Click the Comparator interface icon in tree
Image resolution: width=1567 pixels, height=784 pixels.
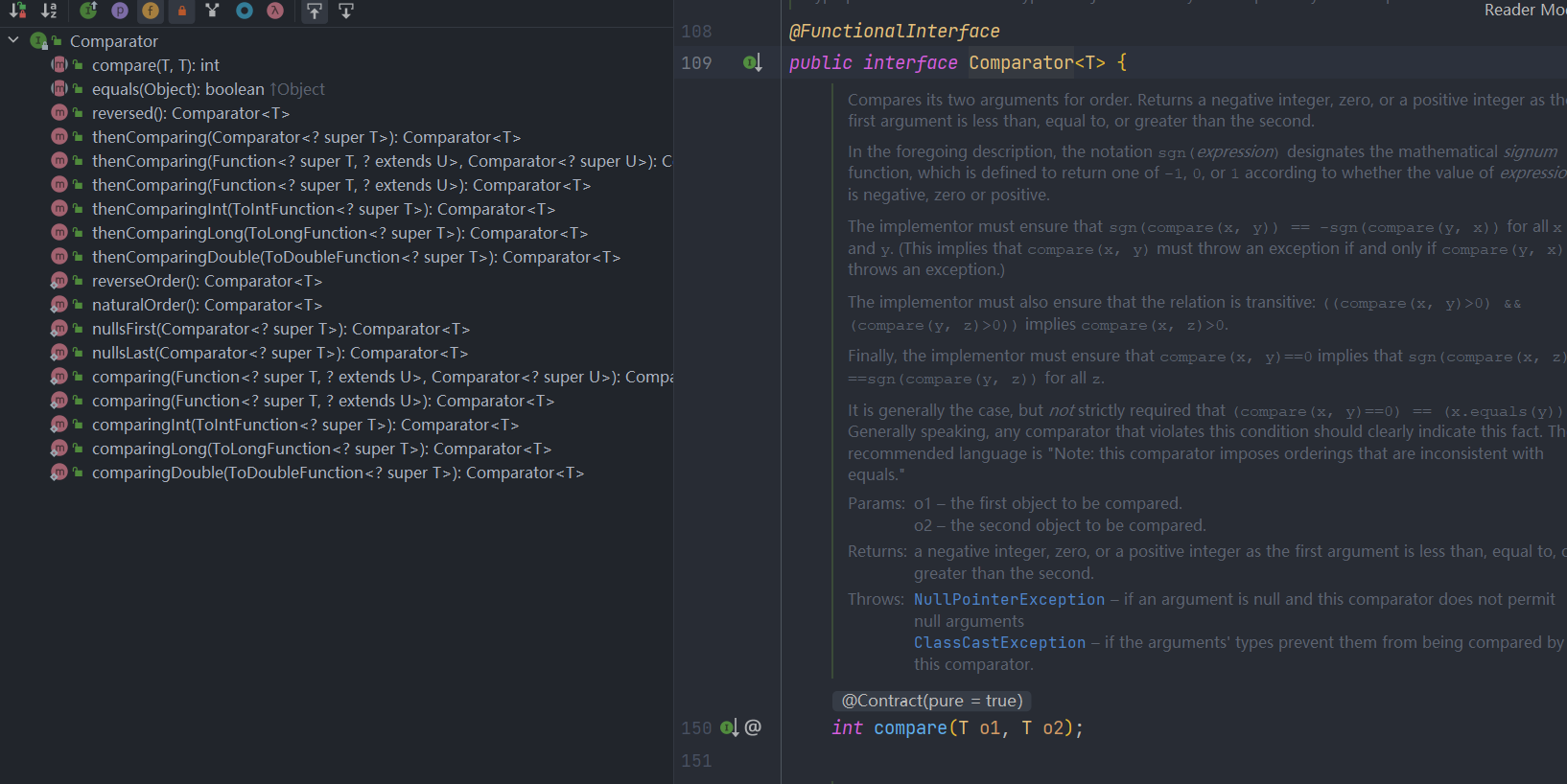pyautogui.click(x=38, y=41)
